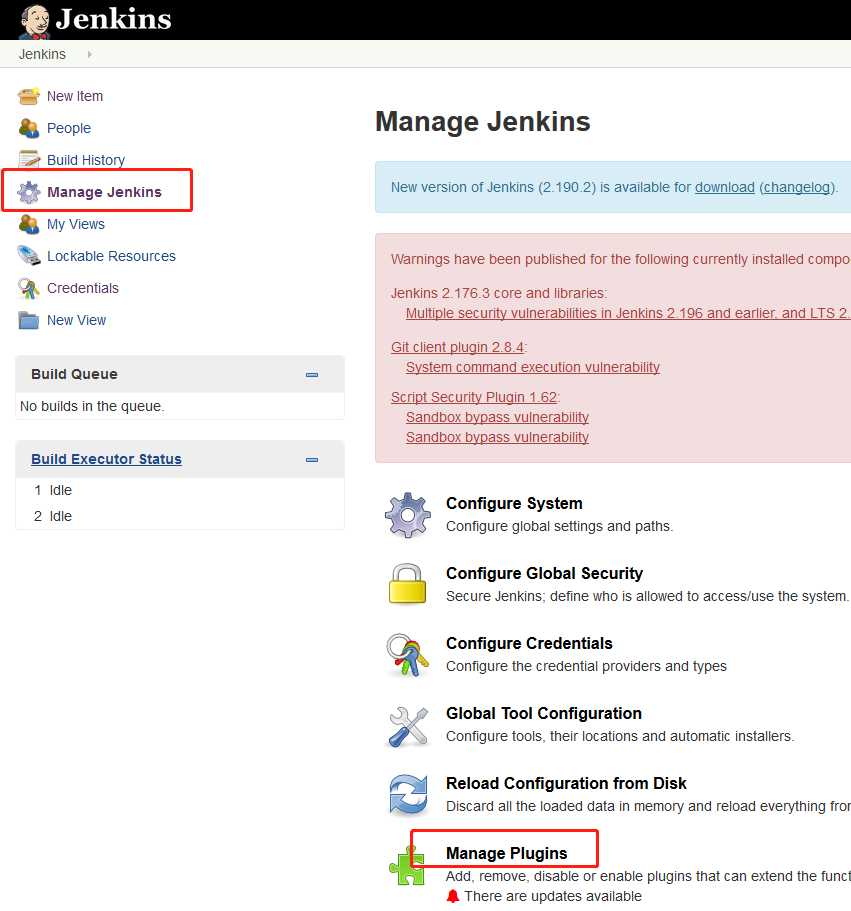Click the 'Manage Jenkins' page heading
851x911 pixels.
pos(483,121)
